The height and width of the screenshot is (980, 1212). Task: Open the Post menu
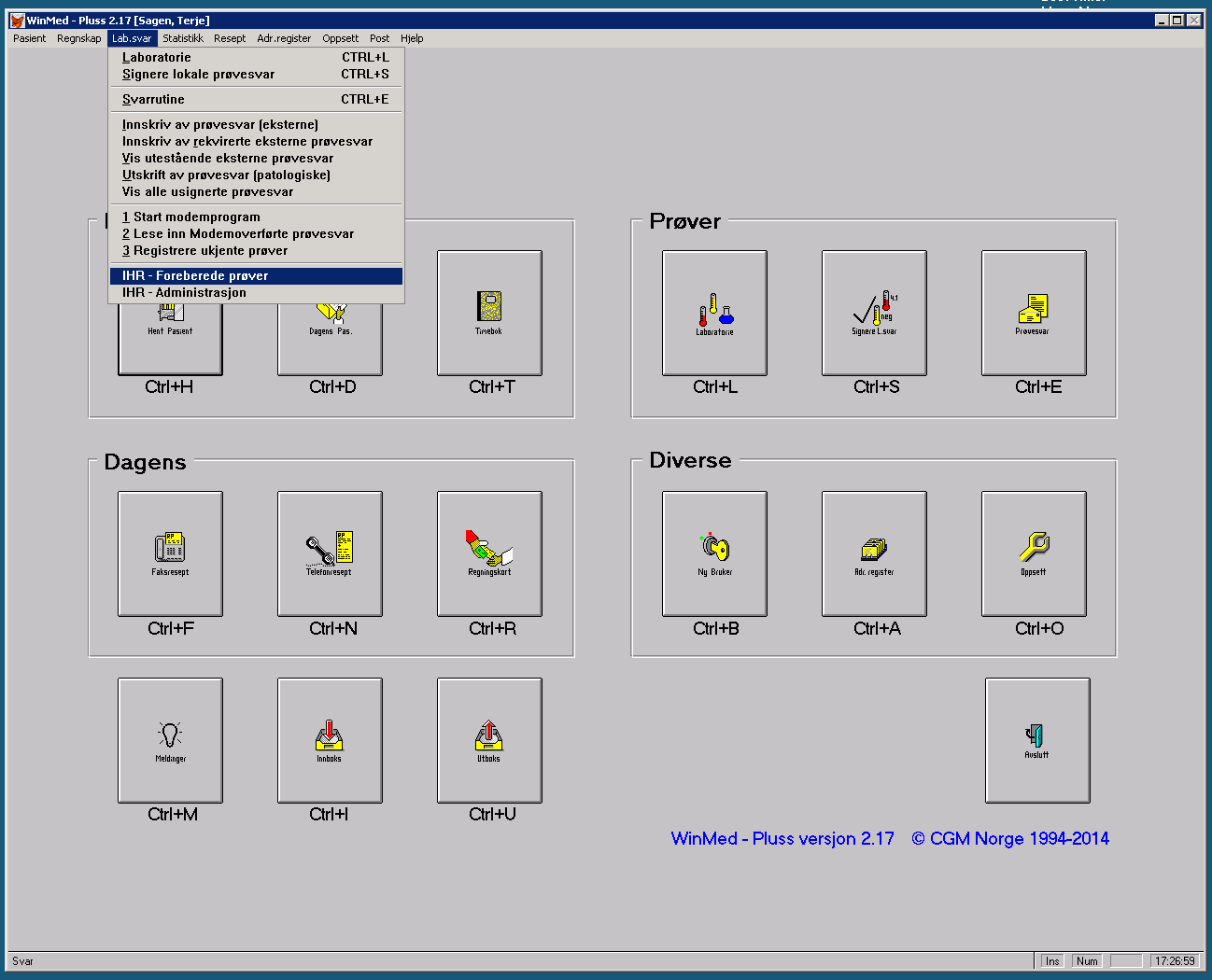[x=379, y=38]
